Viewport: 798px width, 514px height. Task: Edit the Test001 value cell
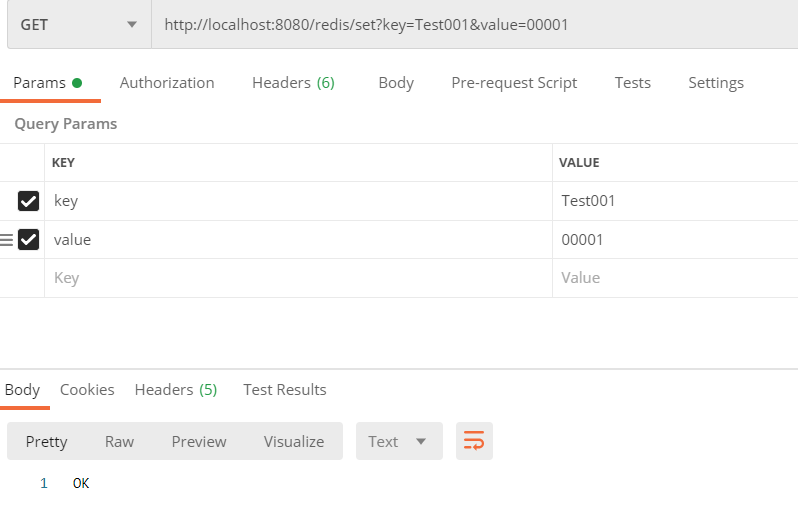coord(675,201)
